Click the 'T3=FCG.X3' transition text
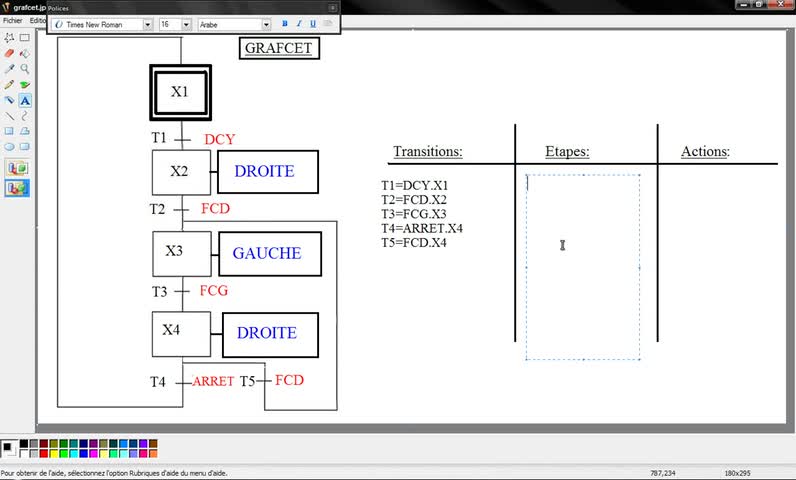Viewport: 796px width, 480px height. [x=414, y=214]
